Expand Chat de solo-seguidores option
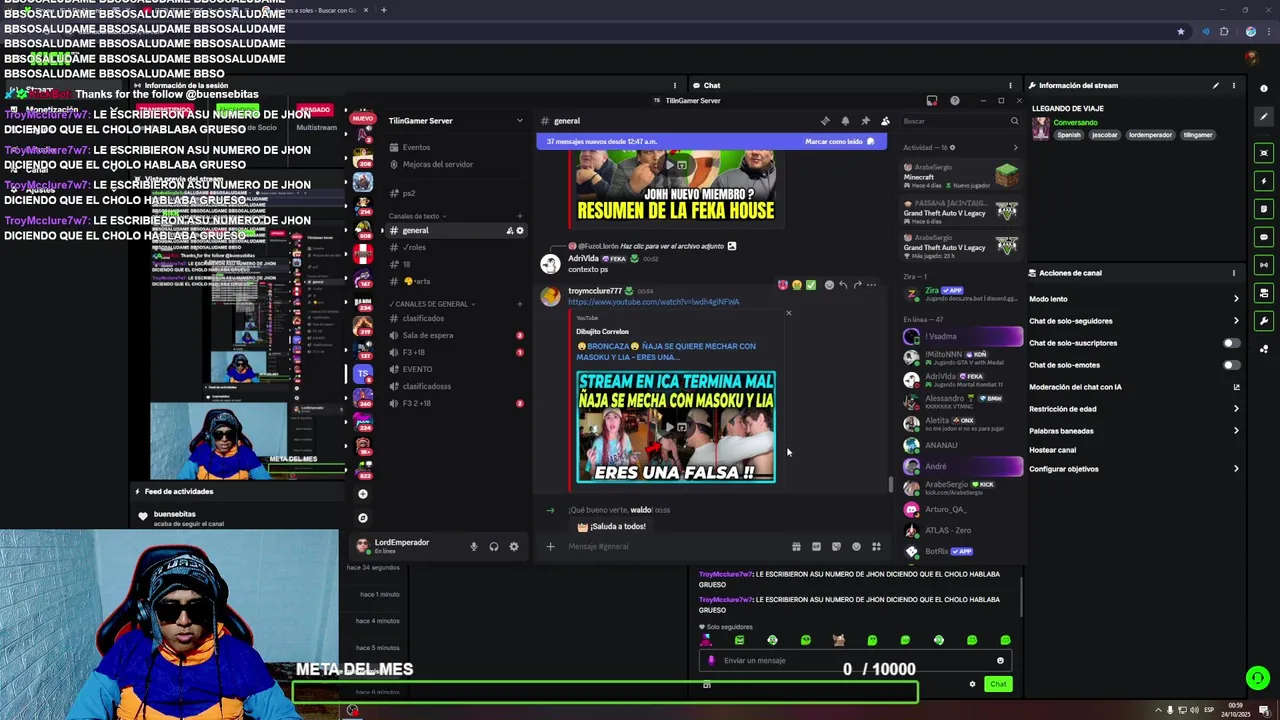Screen dimensions: 1280x720 (x=1136, y=321)
